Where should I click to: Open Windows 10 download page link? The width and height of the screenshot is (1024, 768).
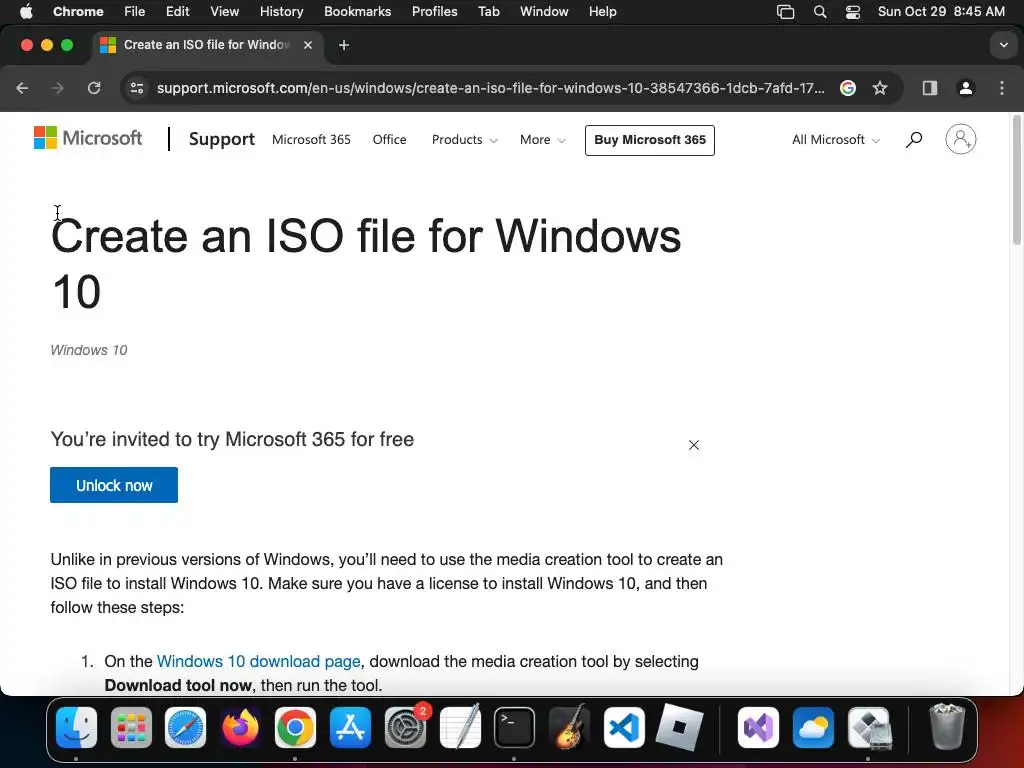pos(259,662)
